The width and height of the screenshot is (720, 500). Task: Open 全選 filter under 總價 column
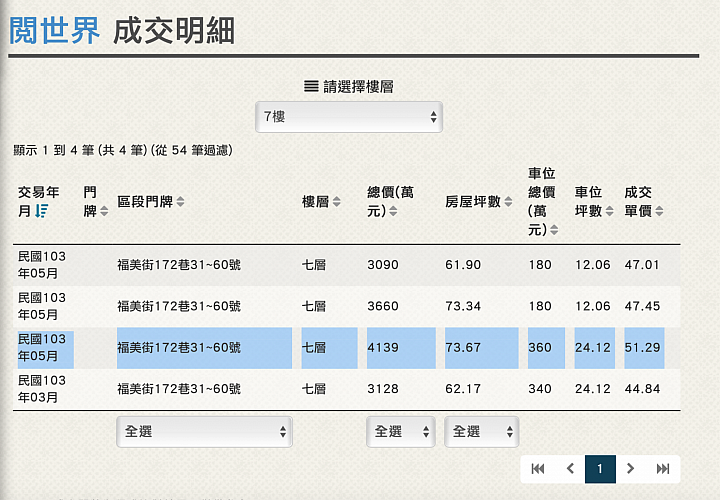(x=400, y=432)
